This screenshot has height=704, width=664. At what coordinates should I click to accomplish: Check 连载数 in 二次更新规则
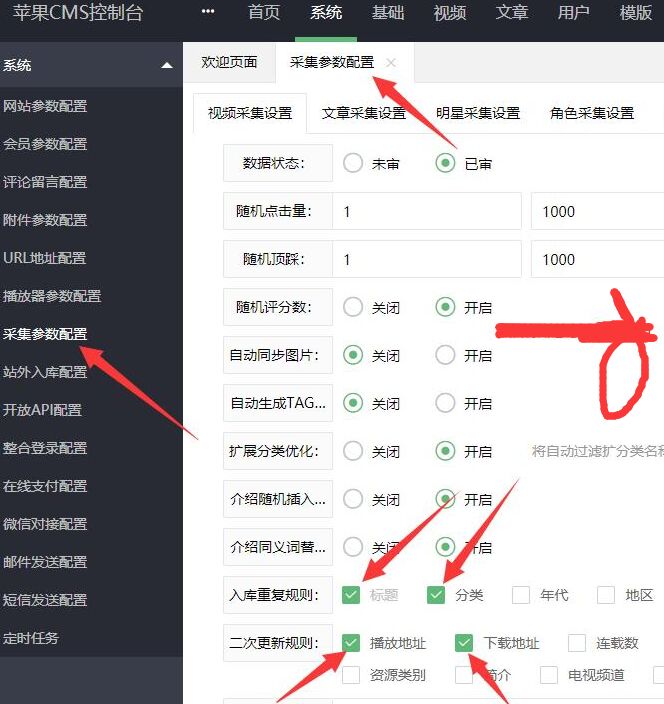[x=577, y=643]
